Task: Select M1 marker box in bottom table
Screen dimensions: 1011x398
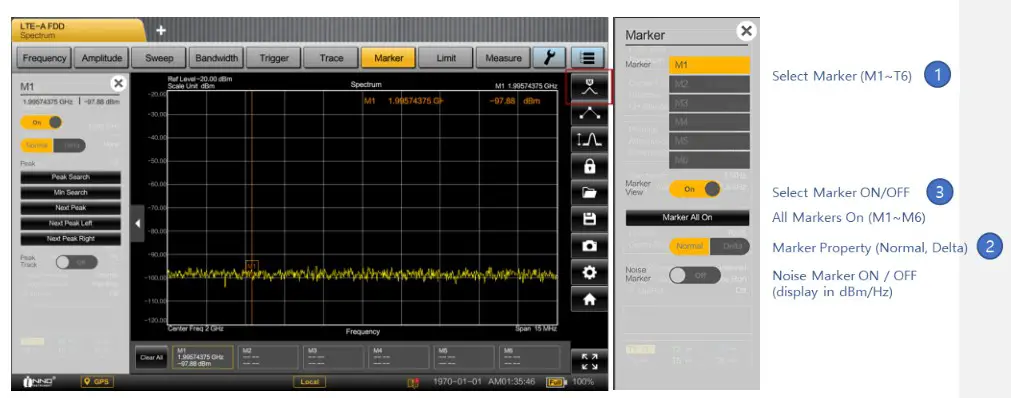Action: [202, 357]
